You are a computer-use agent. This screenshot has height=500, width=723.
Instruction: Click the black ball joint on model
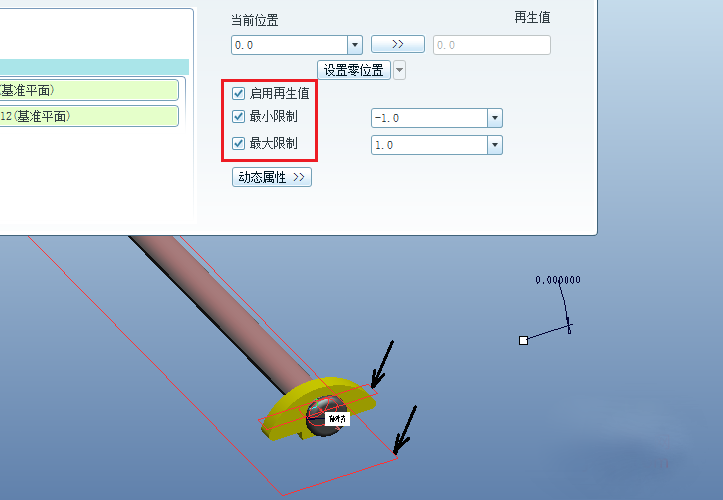click(326, 415)
